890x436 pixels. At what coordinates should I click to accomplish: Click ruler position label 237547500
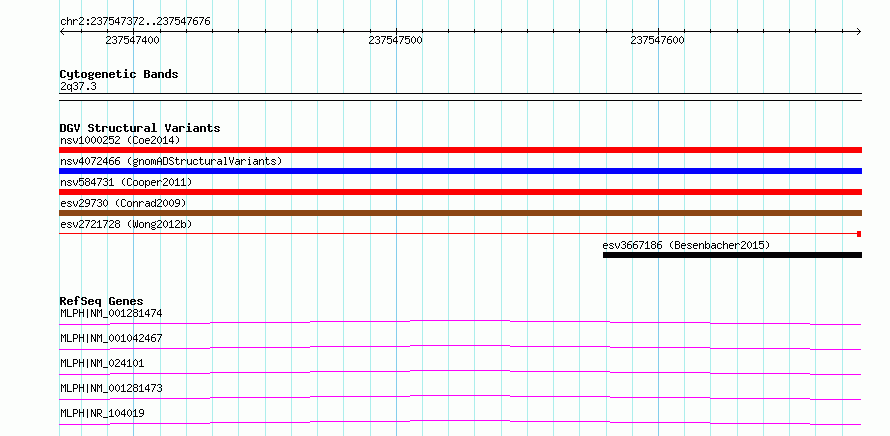point(395,40)
